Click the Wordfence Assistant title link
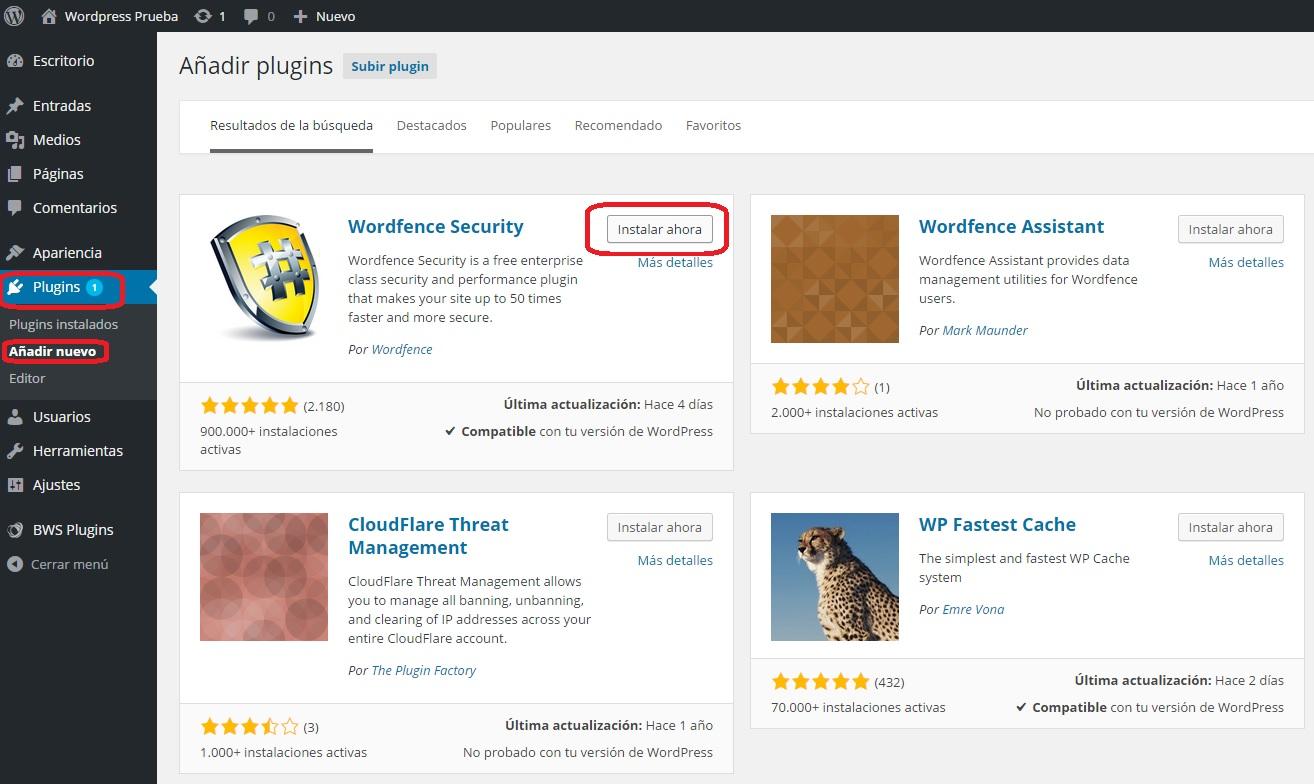The height and width of the screenshot is (784, 1314). [1012, 227]
